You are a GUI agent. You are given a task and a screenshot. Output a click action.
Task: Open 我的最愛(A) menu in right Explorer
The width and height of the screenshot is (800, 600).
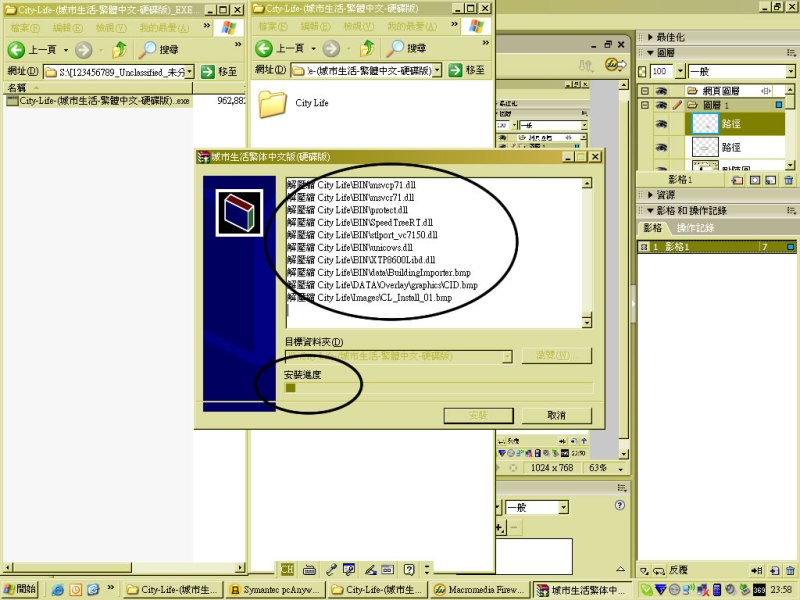tap(412, 26)
